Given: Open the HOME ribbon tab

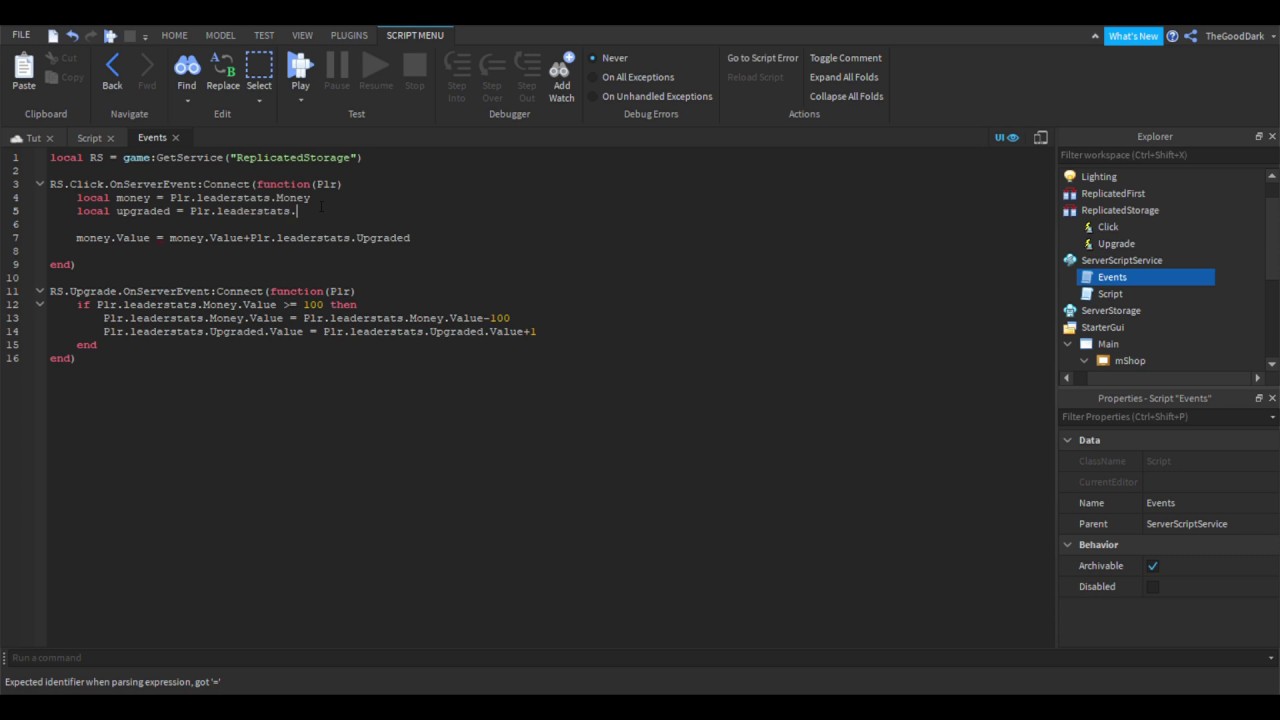Looking at the screenshot, I should [x=174, y=36].
